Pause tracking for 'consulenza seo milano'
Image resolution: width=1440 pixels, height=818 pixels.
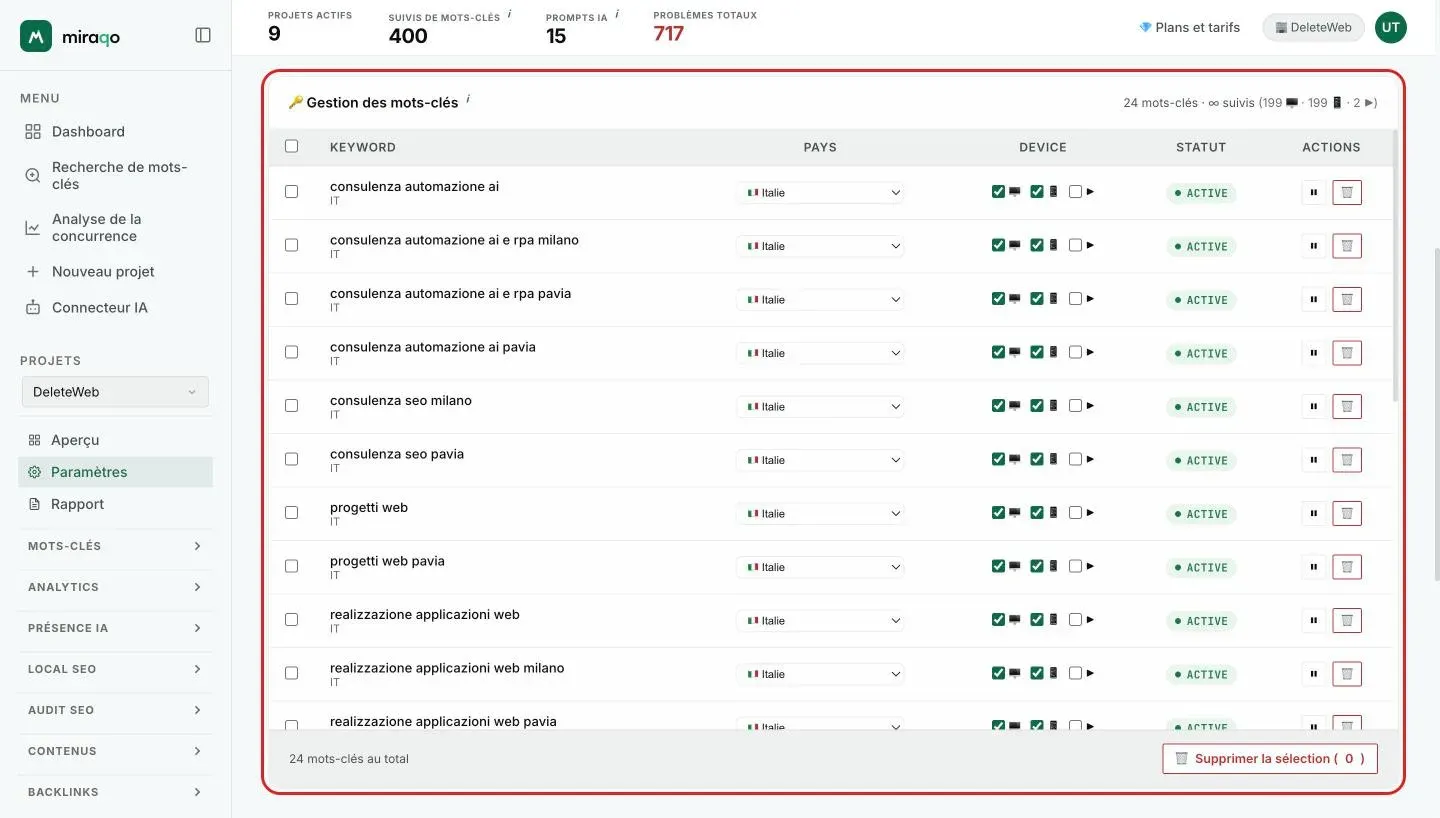1313,406
